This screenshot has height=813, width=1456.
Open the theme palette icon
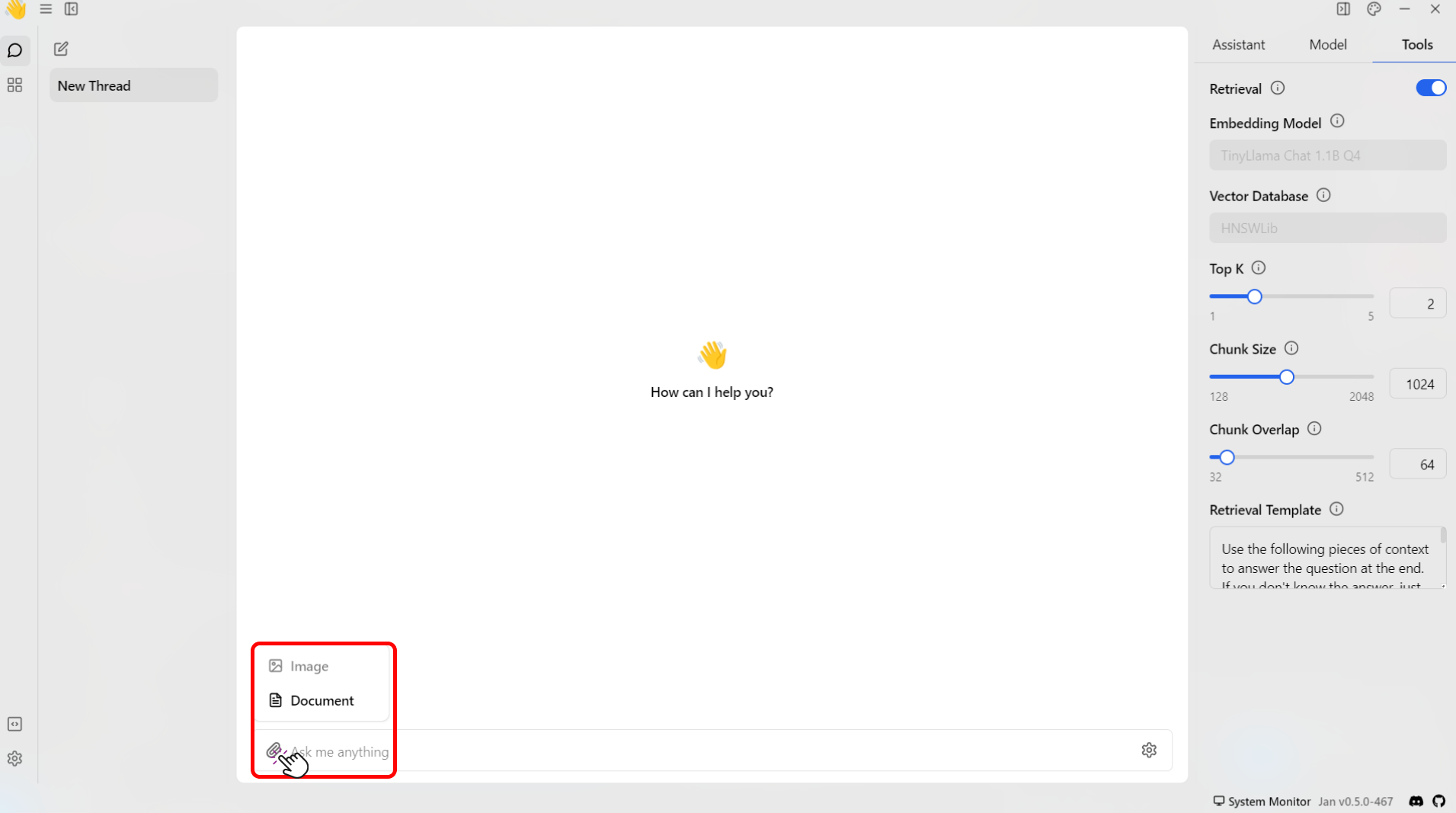coord(1374,9)
